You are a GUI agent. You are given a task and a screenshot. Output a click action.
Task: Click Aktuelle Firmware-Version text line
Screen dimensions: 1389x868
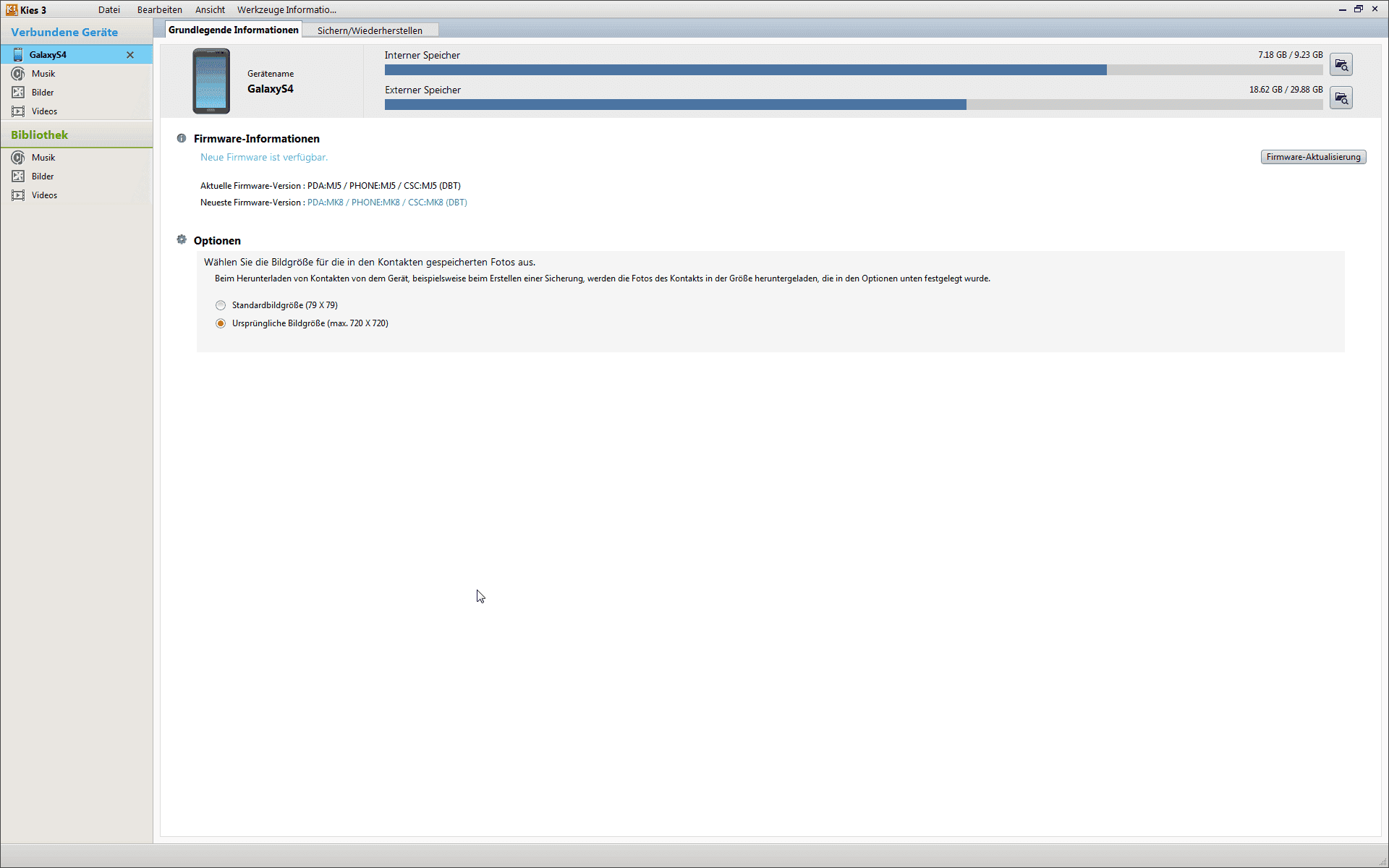(x=331, y=186)
